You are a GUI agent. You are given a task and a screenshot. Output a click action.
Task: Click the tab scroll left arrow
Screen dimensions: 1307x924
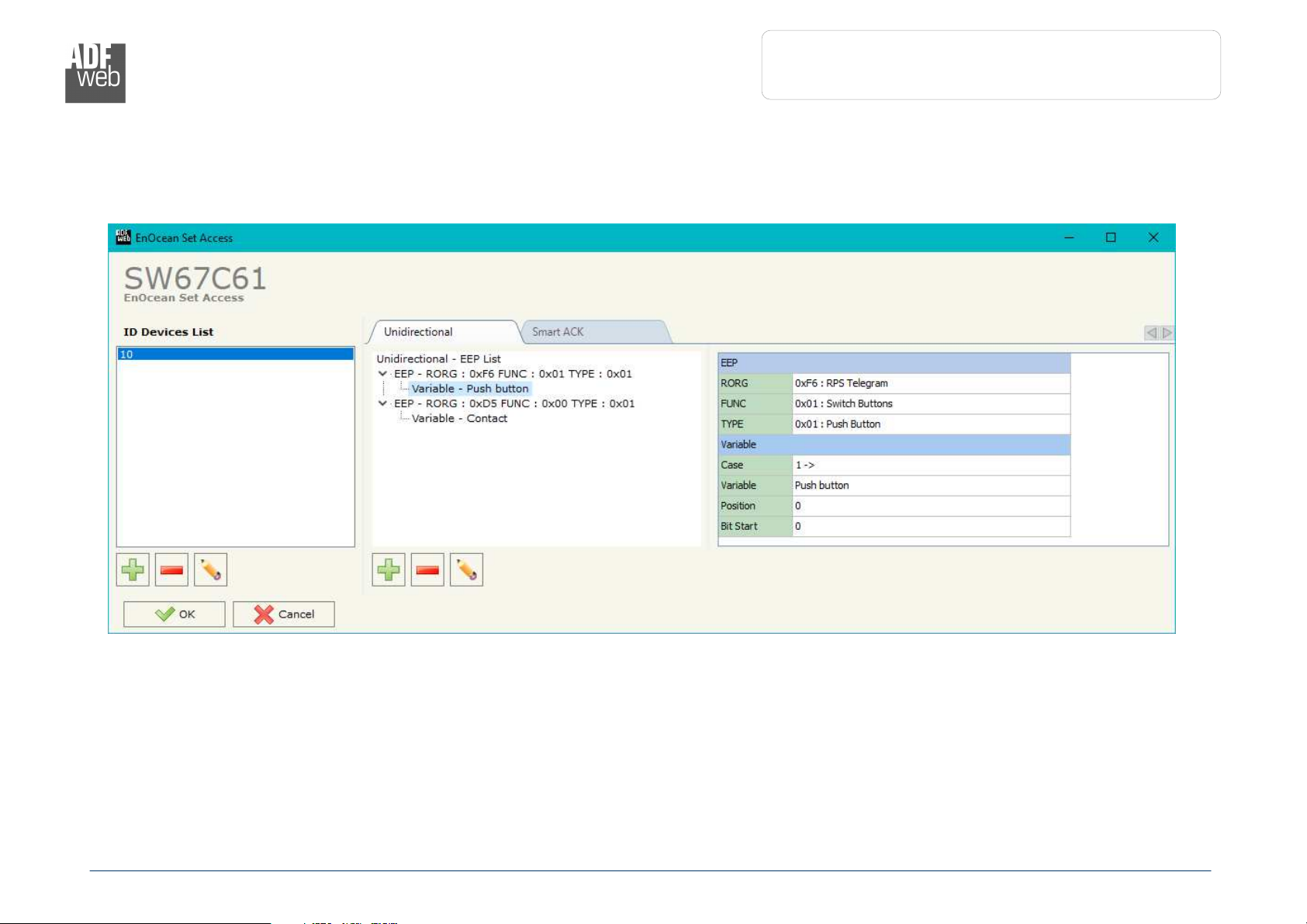point(1152,333)
